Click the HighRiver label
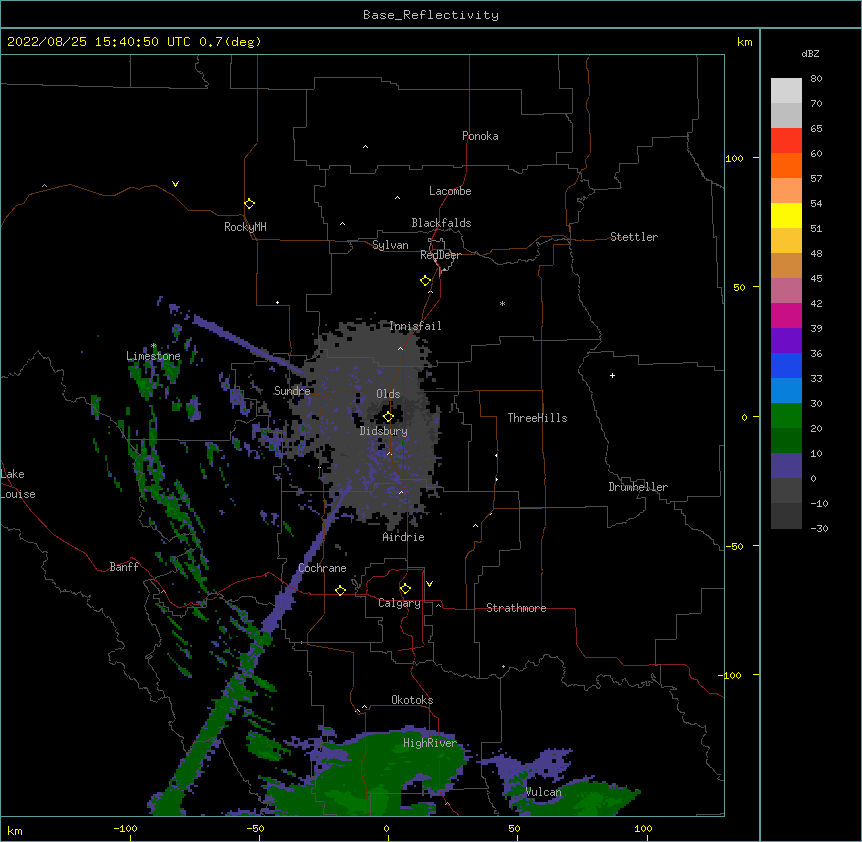 click(x=430, y=743)
